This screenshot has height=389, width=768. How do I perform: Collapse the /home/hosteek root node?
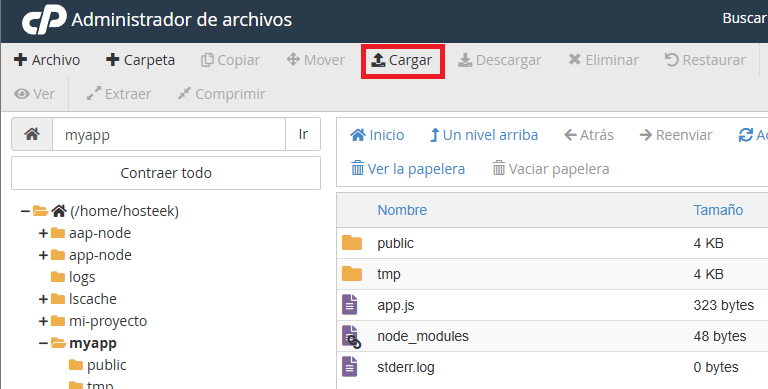pos(25,211)
